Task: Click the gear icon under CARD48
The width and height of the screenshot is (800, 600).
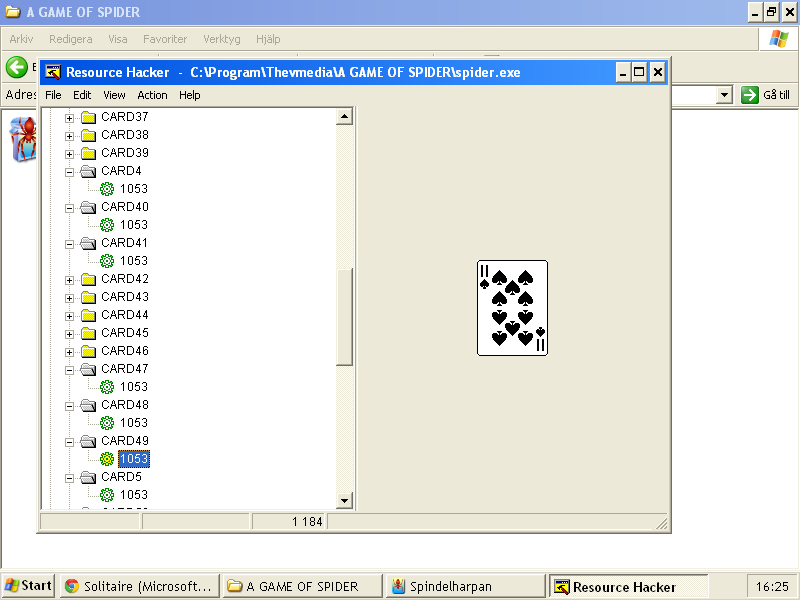Action: (107, 423)
